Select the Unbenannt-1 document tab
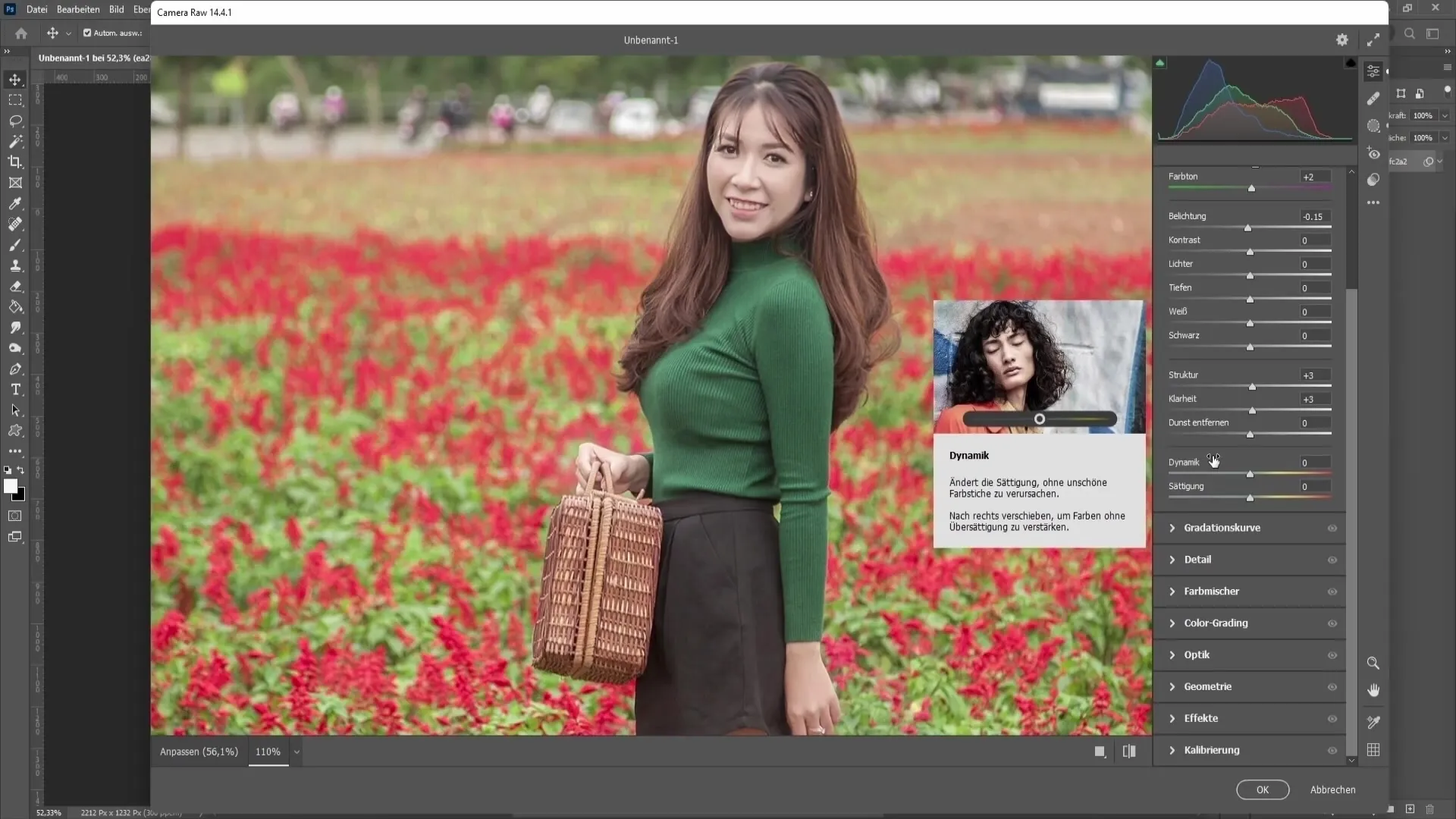This screenshot has width=1456, height=819. click(93, 58)
